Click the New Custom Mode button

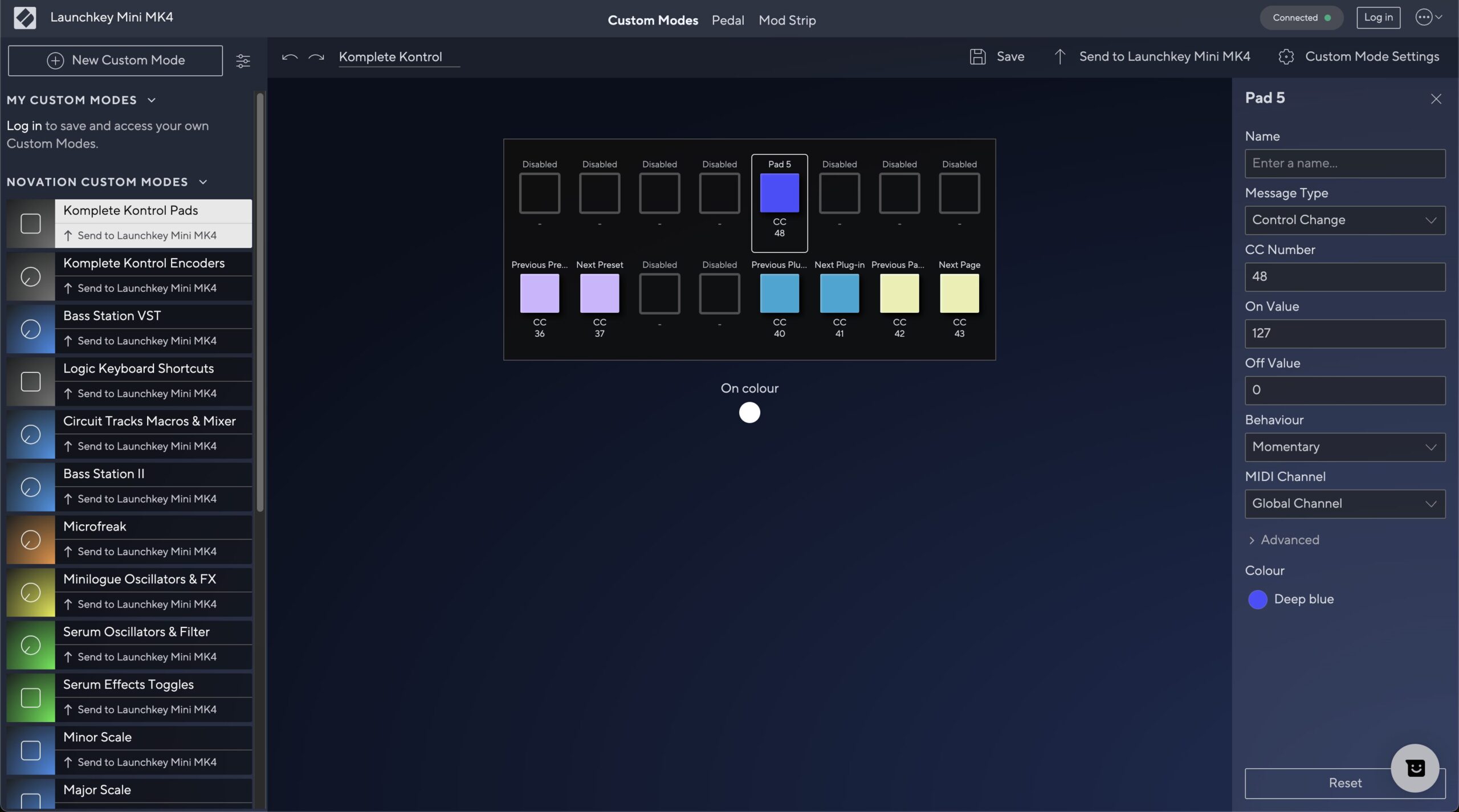tap(115, 60)
